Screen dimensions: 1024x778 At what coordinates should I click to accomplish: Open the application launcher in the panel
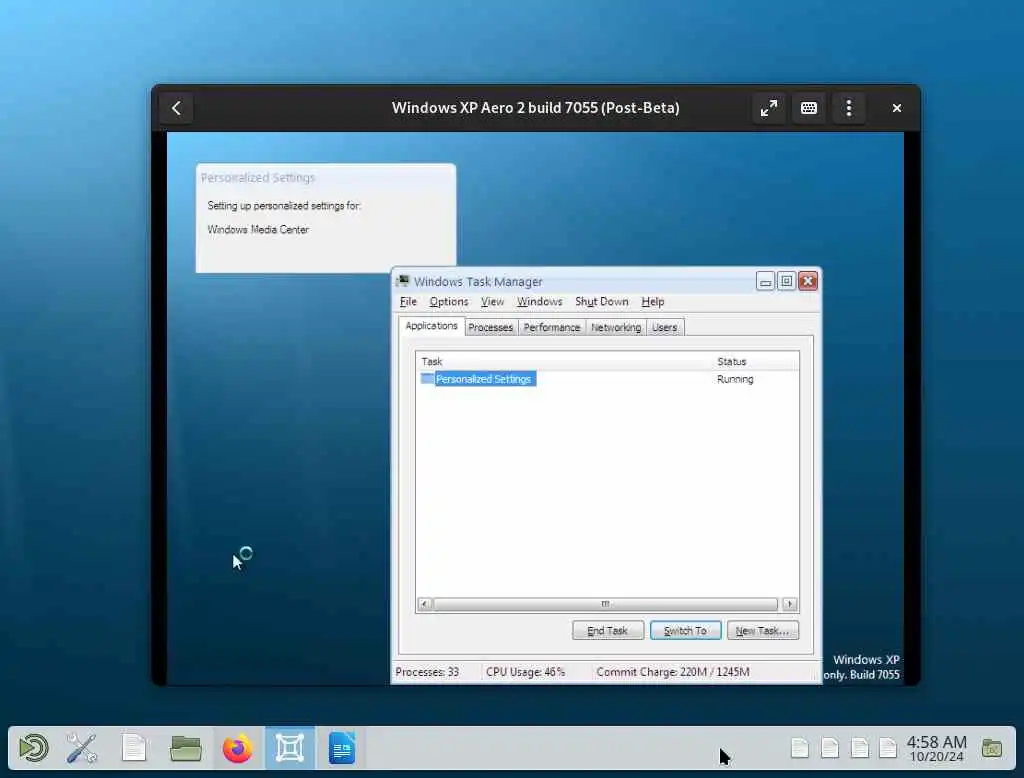click(33, 748)
